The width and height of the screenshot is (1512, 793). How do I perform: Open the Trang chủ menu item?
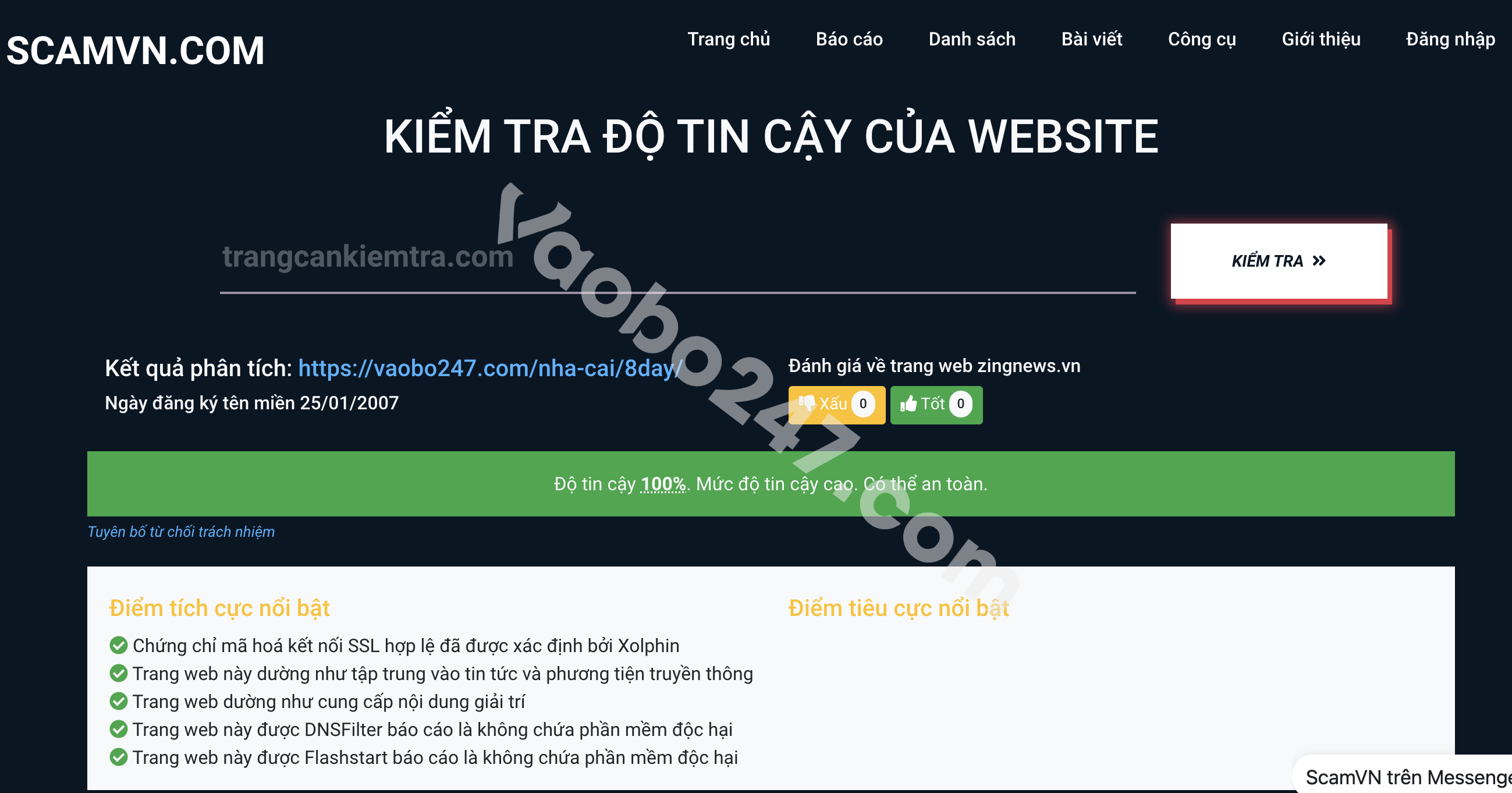728,39
